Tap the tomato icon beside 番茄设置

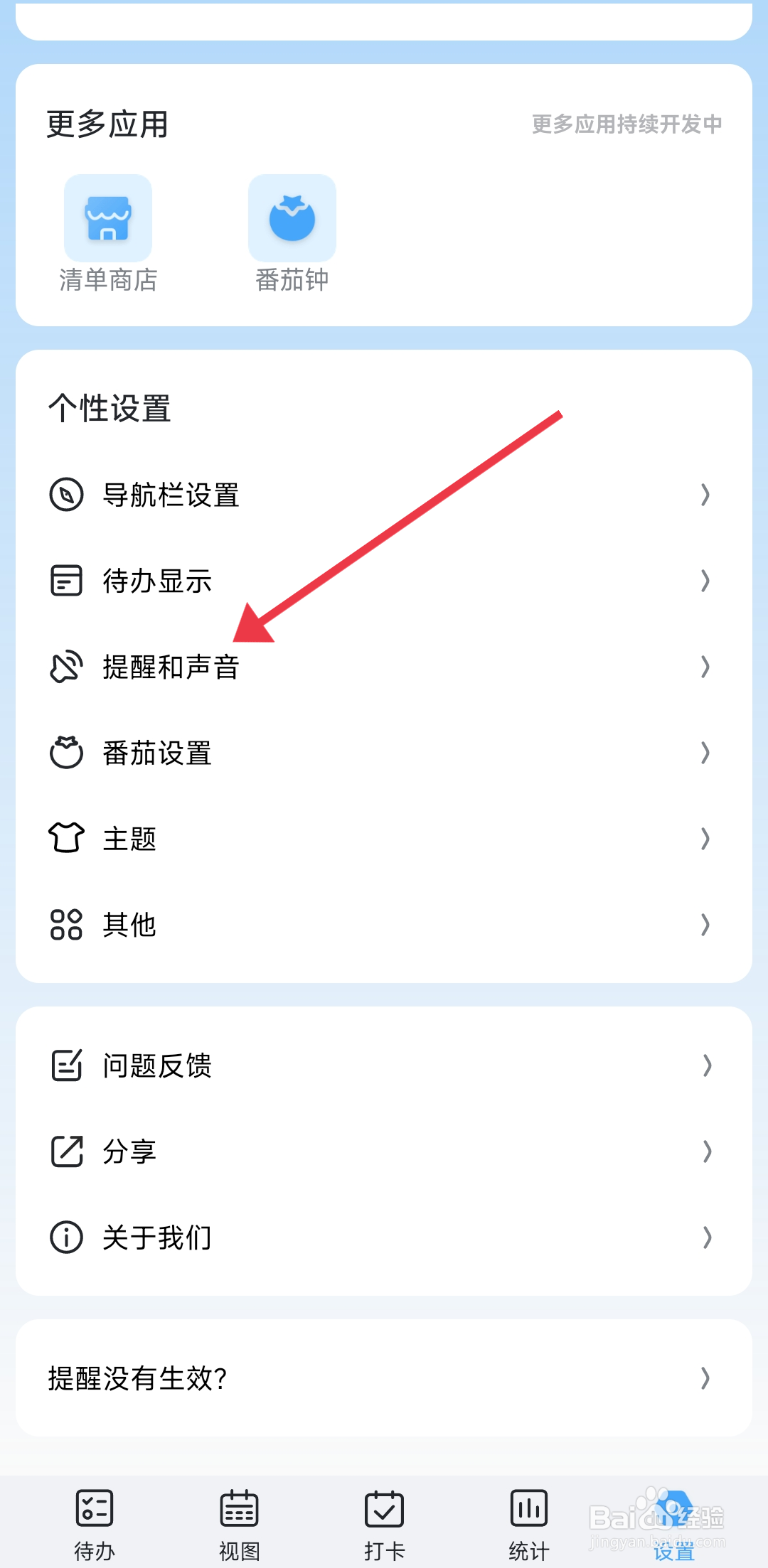[x=67, y=752]
